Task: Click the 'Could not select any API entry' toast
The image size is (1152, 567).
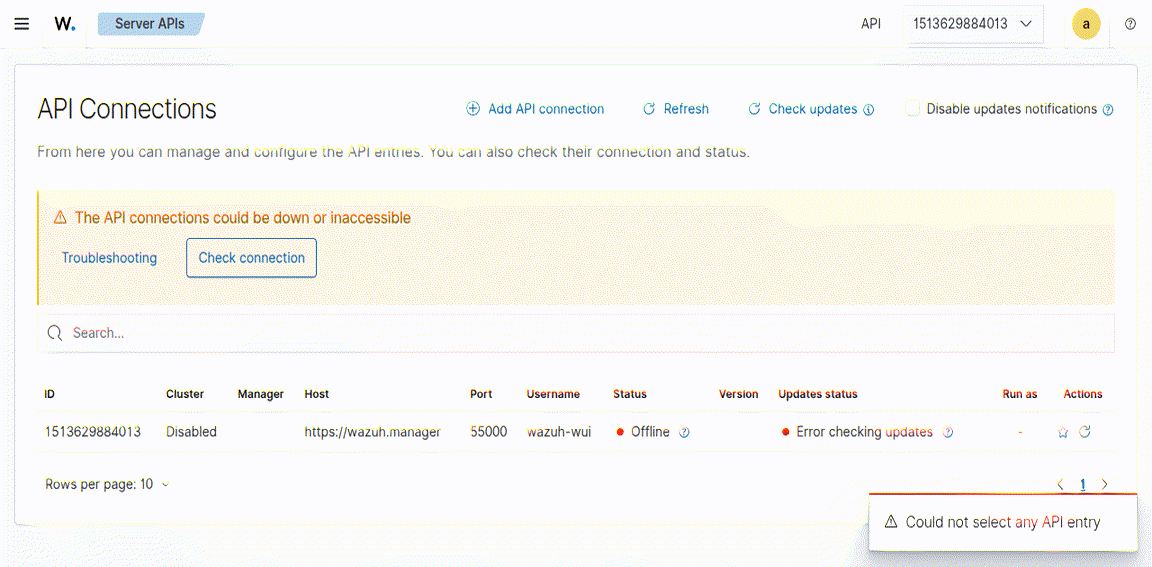Action: (1002, 522)
